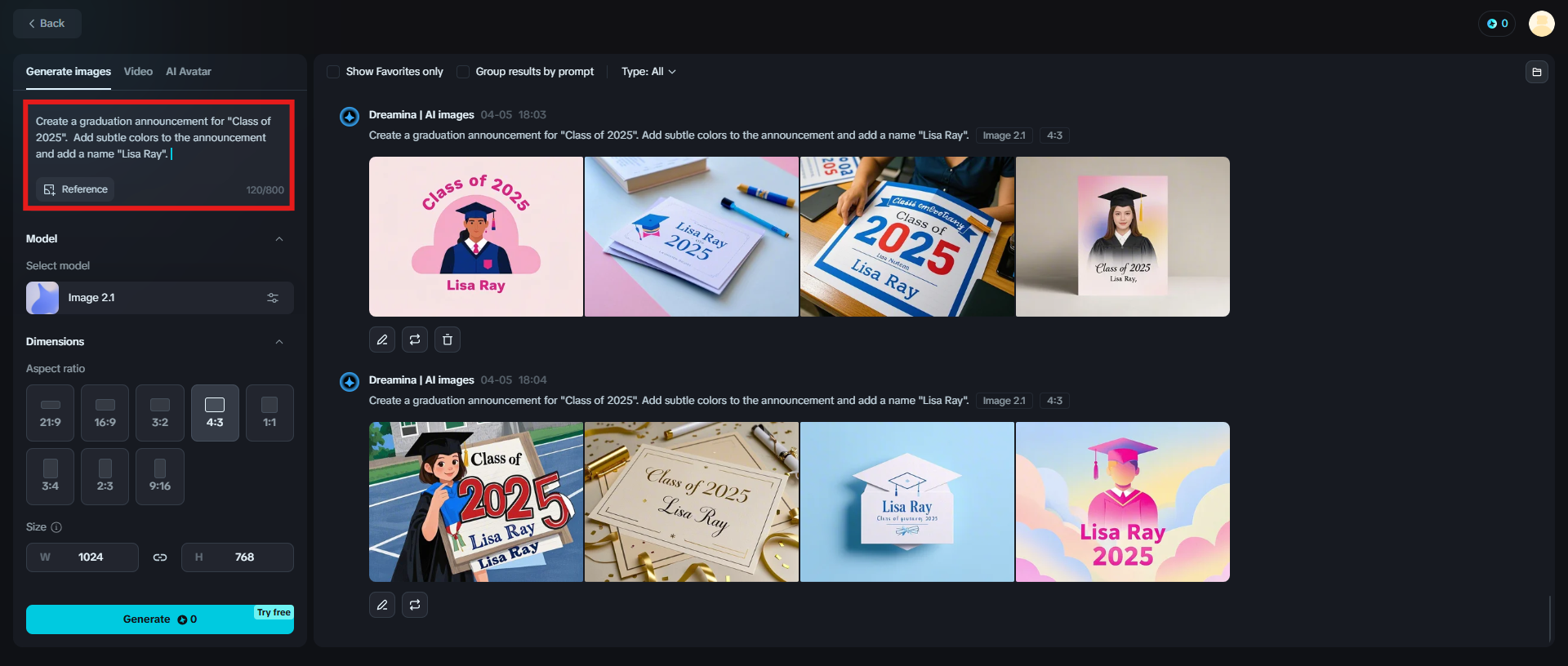Click the Dreamina logo of 18:04 generation
Image resolution: width=1568 pixels, height=666 pixels.
coord(350,382)
